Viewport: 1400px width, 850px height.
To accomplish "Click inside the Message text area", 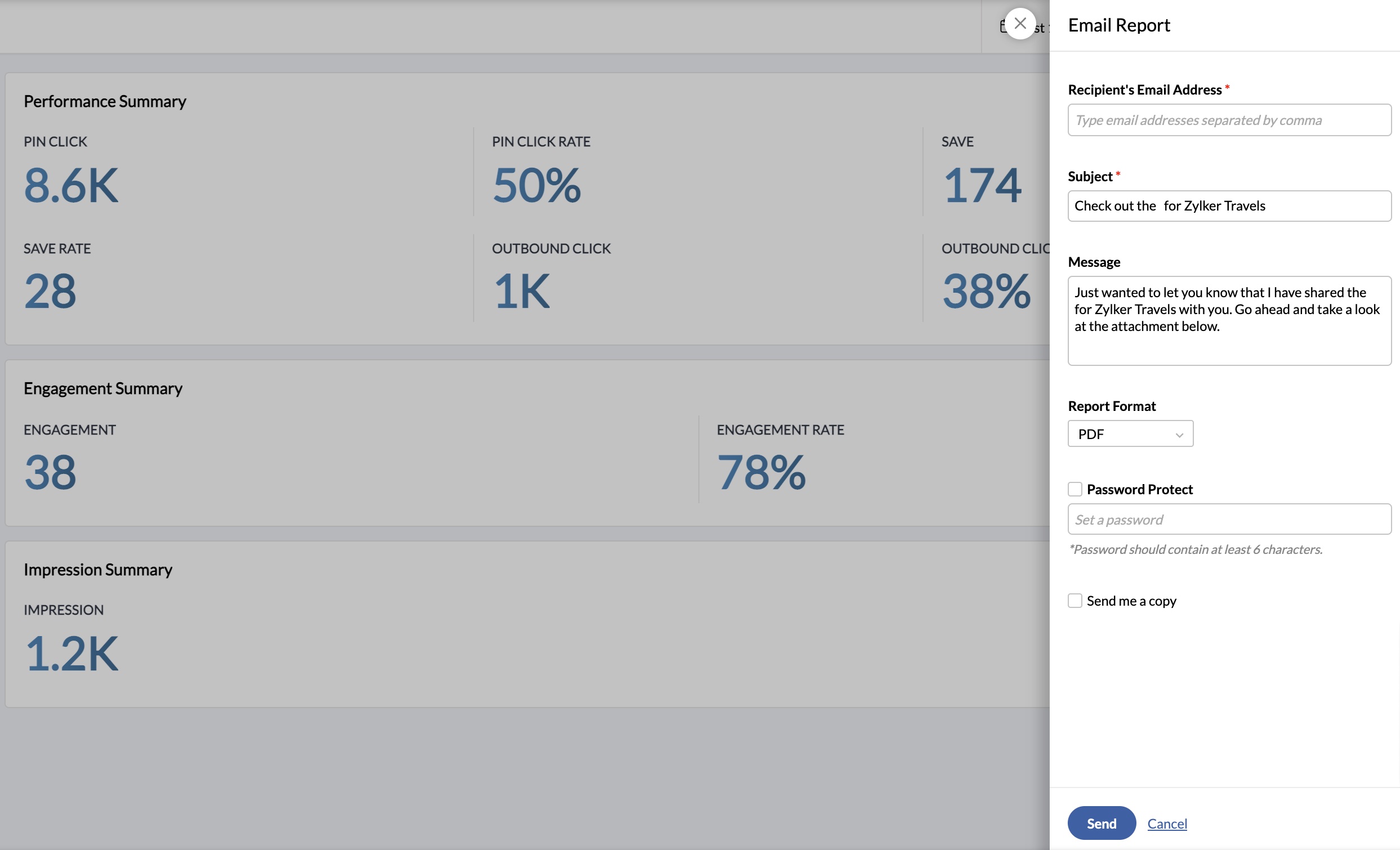I will click(1229, 321).
